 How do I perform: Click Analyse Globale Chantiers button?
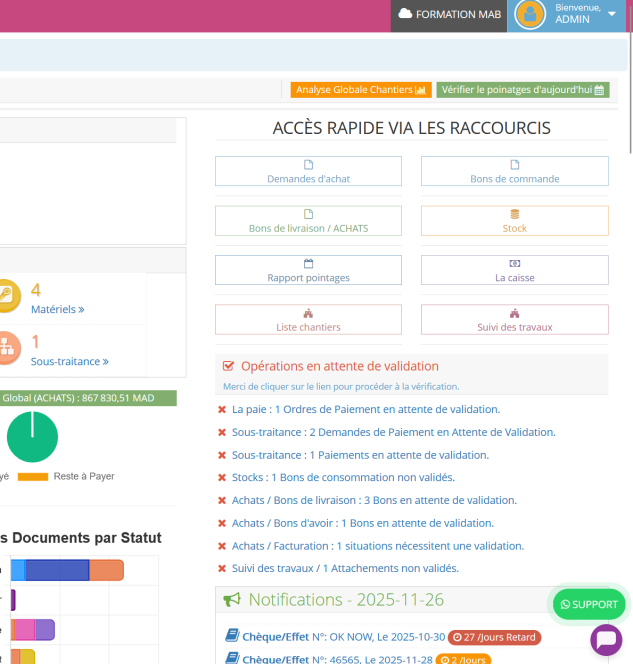[x=361, y=90]
